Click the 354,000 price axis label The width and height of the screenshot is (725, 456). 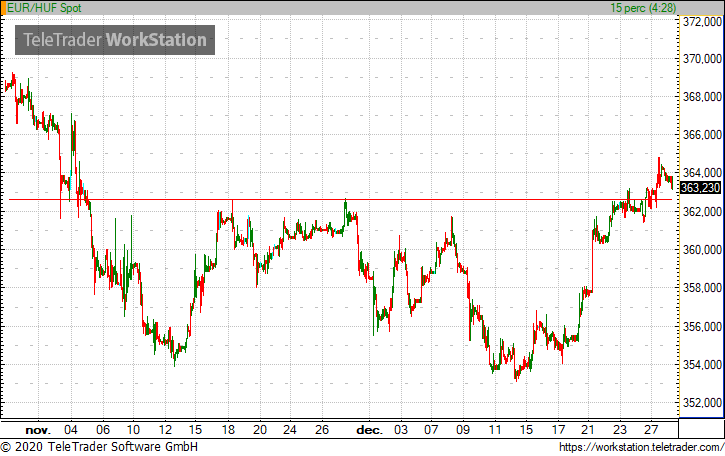(702, 364)
